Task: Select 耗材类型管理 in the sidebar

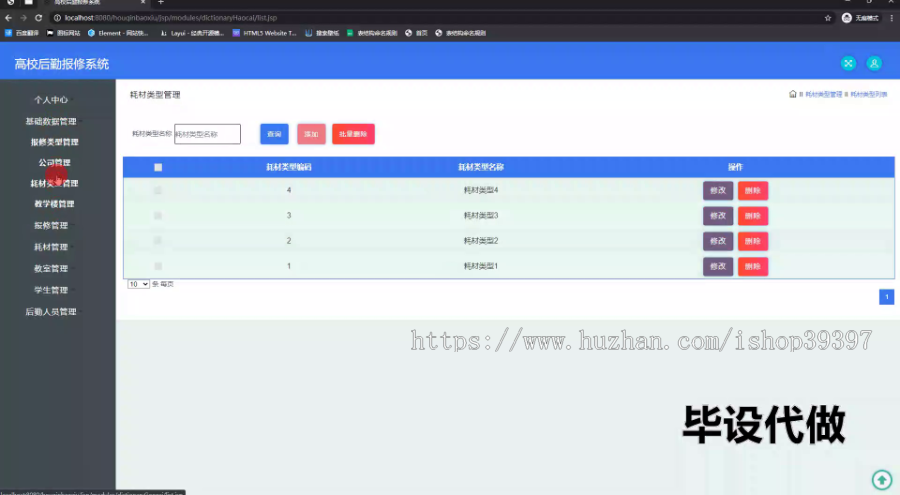Action: coord(55,183)
